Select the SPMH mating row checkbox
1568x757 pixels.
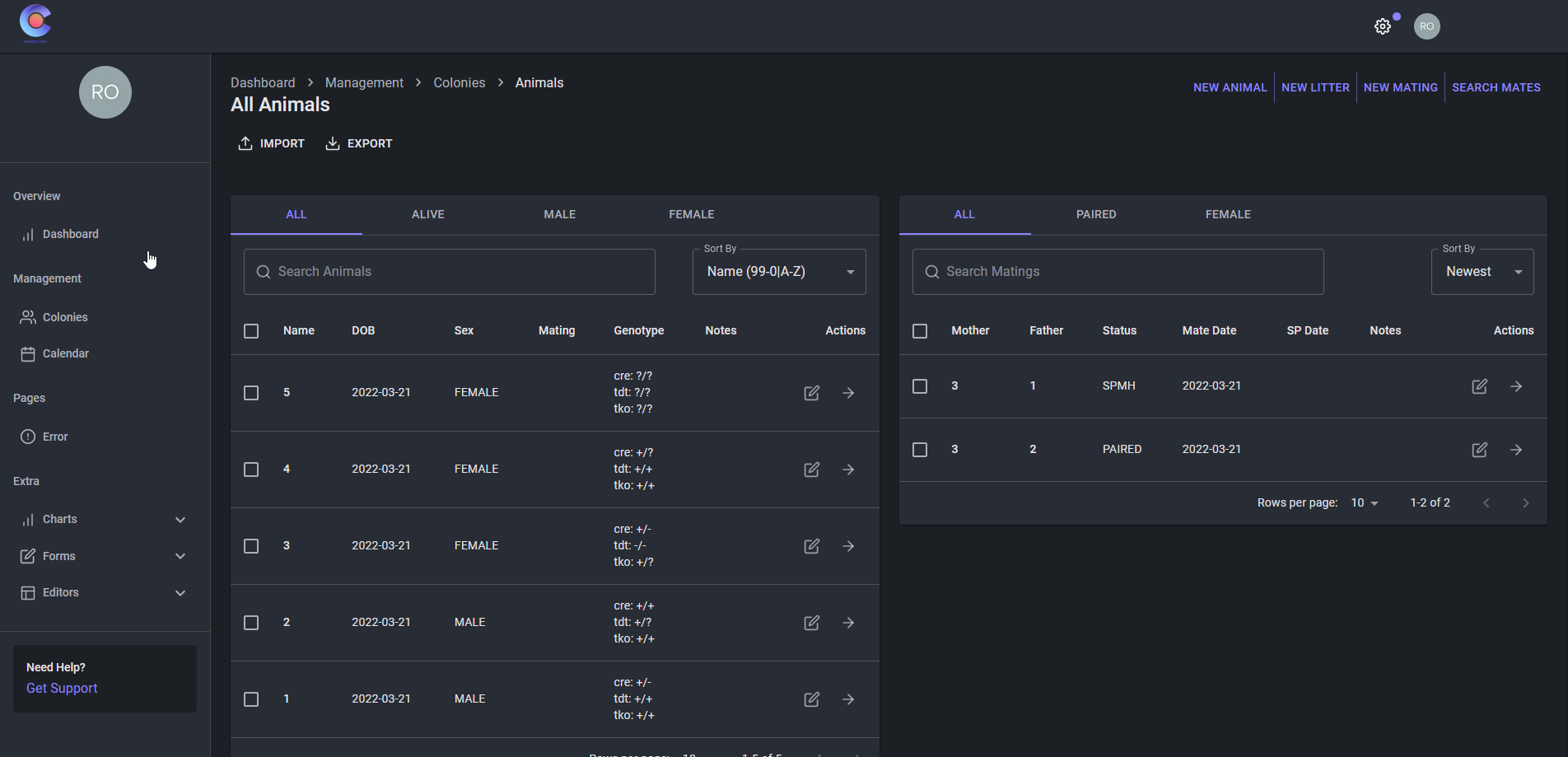pyautogui.click(x=920, y=386)
